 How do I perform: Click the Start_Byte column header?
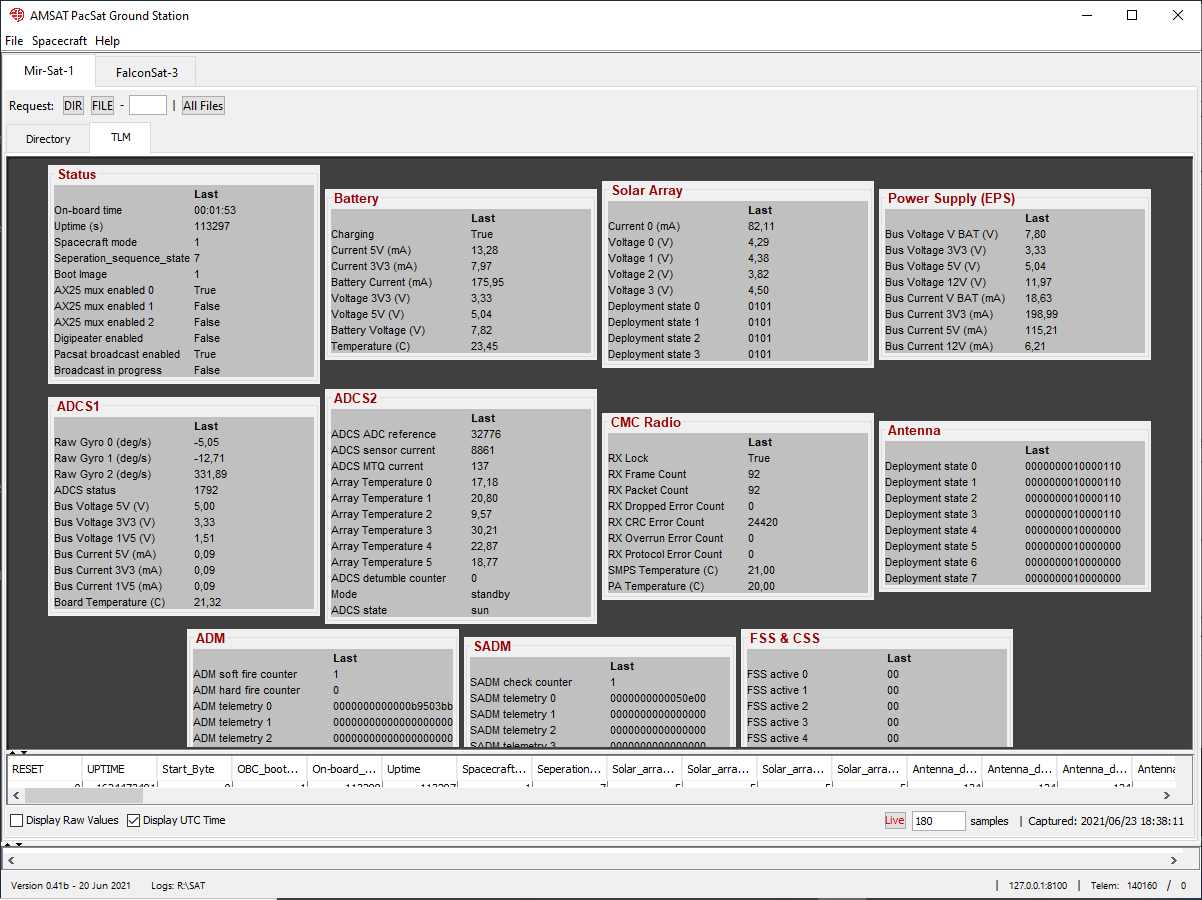tap(194, 769)
